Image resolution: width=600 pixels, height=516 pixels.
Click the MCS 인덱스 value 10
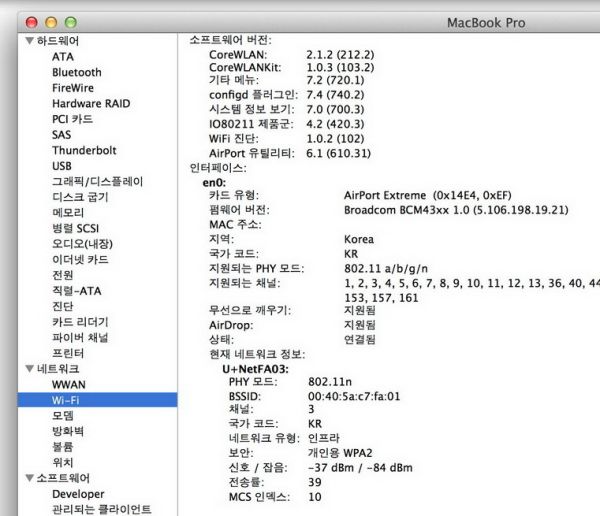pos(315,497)
